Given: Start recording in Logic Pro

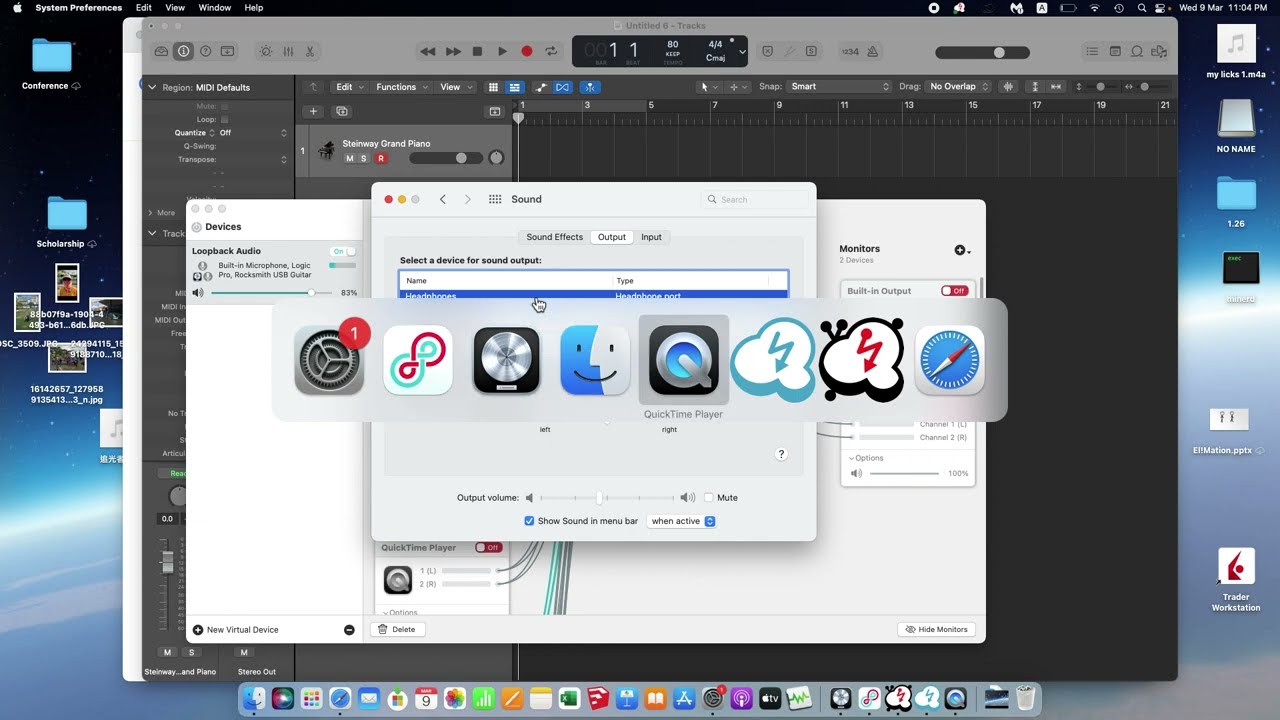Looking at the screenshot, I should click(x=527, y=51).
